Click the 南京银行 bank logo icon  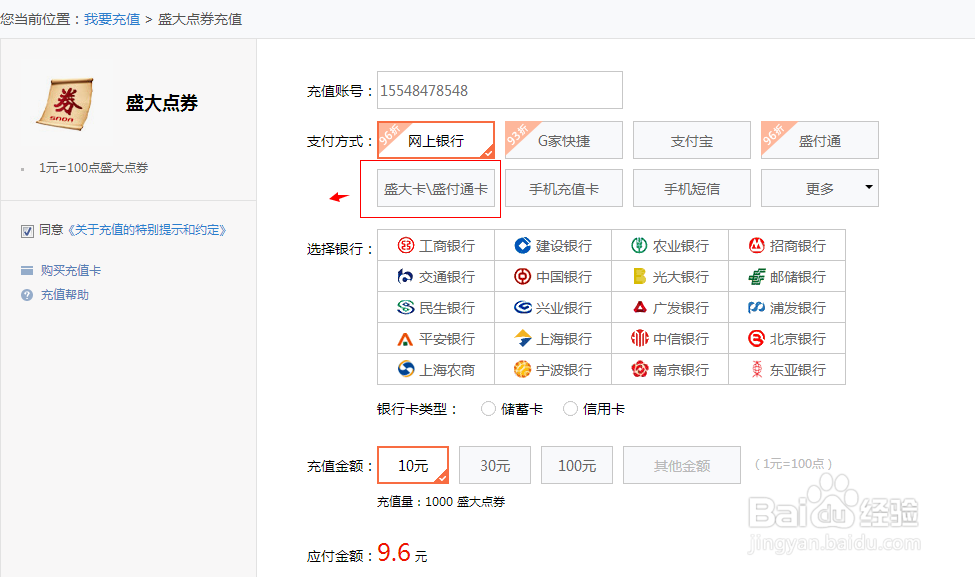[x=639, y=369]
